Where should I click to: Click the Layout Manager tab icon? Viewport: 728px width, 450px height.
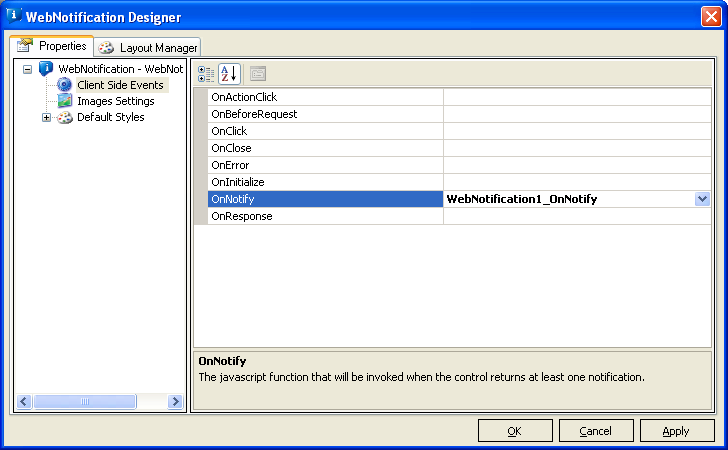click(x=107, y=47)
